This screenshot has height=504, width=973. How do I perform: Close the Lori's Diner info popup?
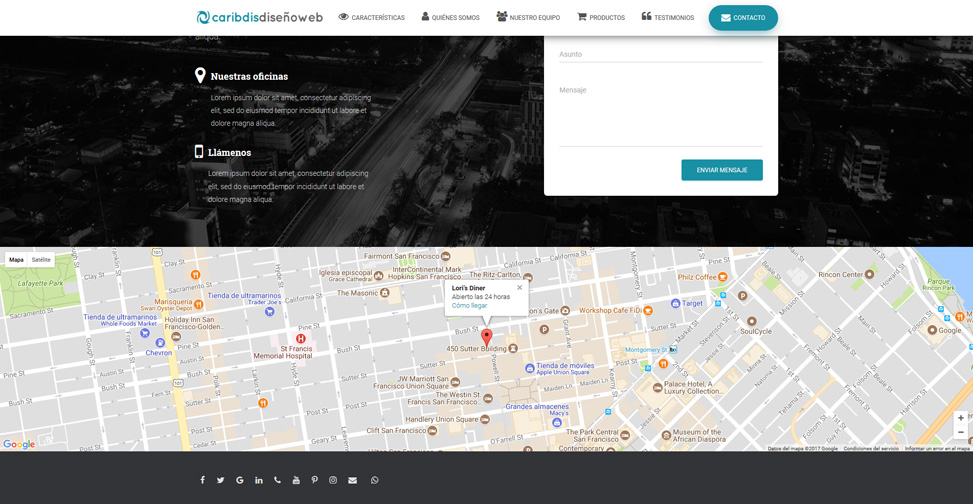pyautogui.click(x=519, y=287)
